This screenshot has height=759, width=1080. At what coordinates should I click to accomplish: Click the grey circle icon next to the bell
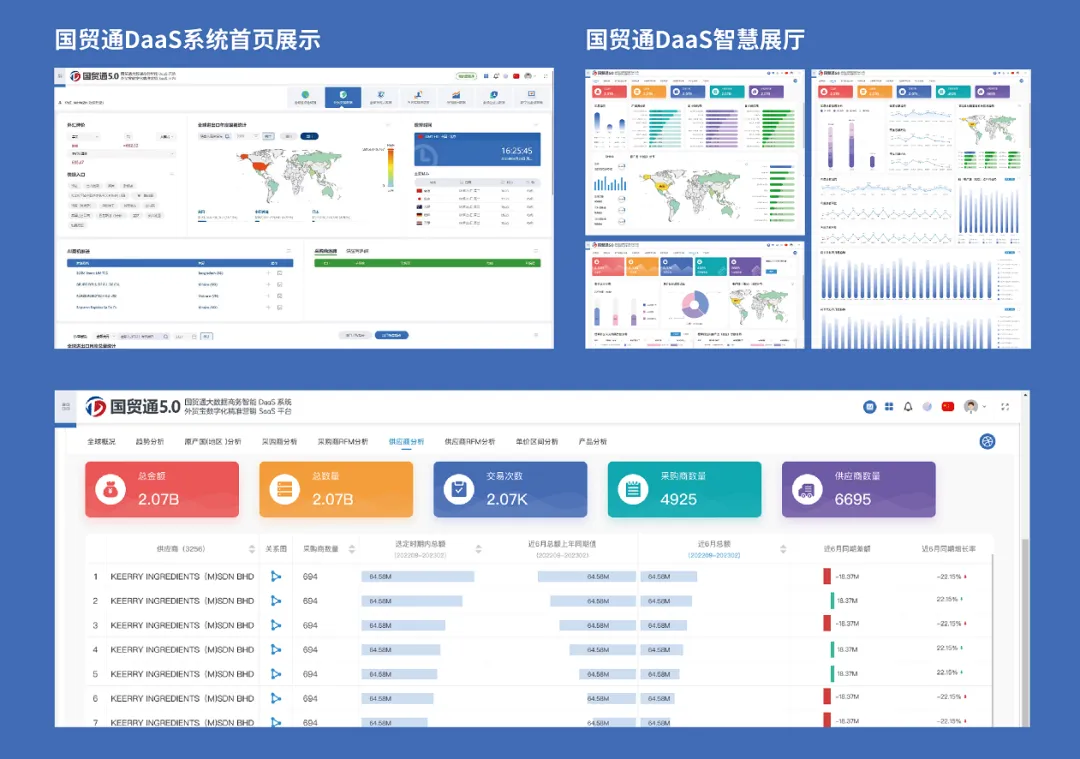[x=927, y=407]
